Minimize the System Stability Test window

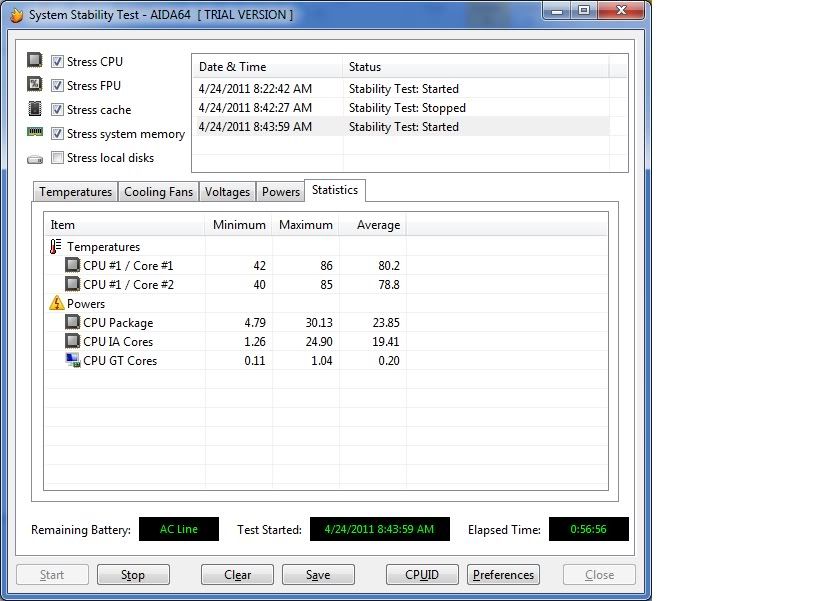557,10
